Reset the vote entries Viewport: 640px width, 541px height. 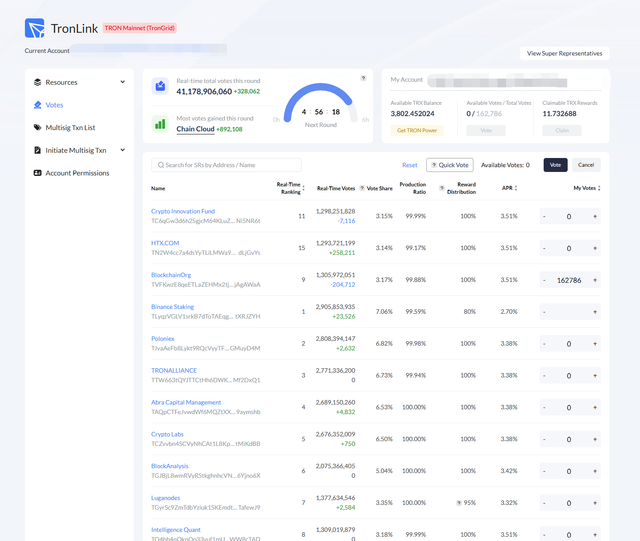pos(409,165)
